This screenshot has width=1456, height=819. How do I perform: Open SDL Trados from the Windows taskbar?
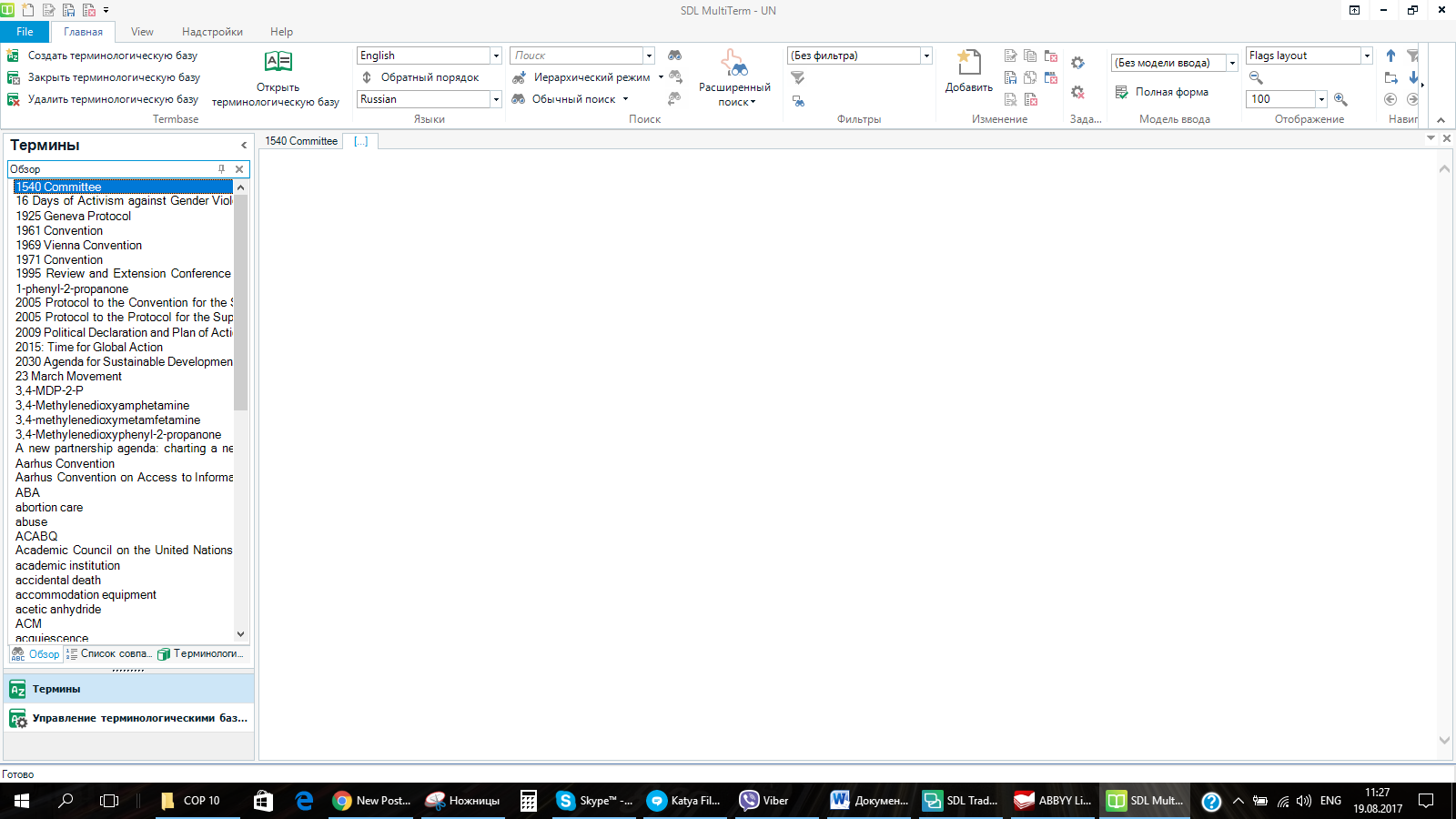pyautogui.click(x=961, y=801)
